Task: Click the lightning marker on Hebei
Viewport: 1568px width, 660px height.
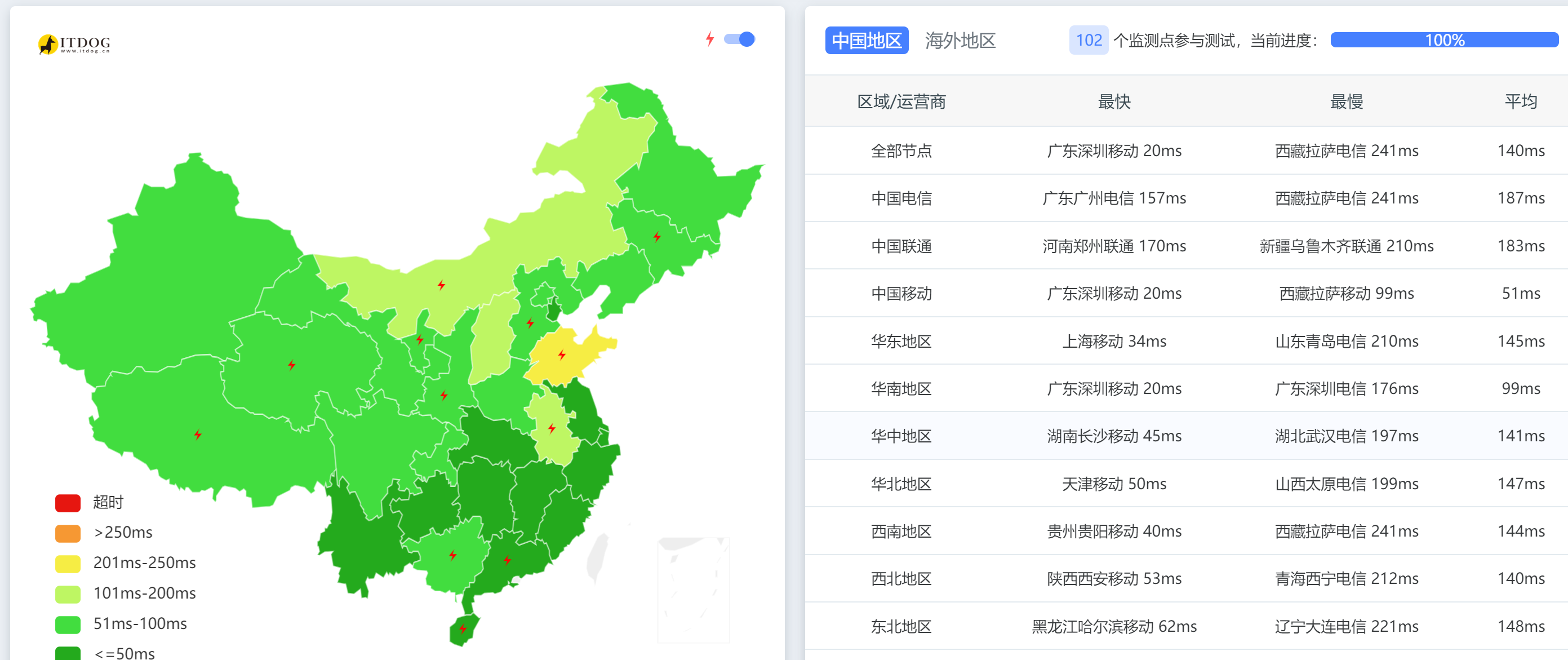Action: tap(530, 323)
